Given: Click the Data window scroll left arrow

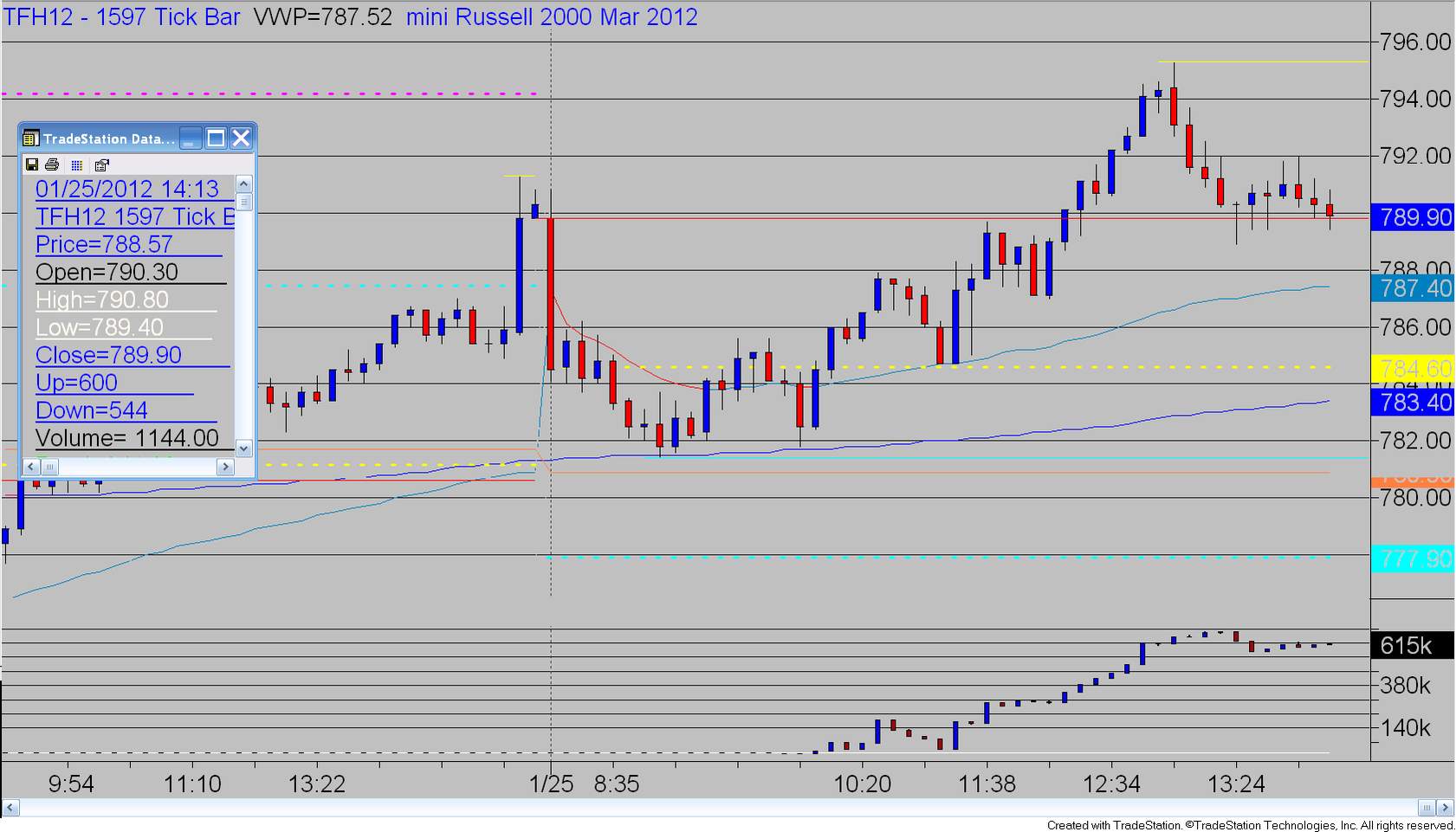Looking at the screenshot, I should tap(31, 467).
